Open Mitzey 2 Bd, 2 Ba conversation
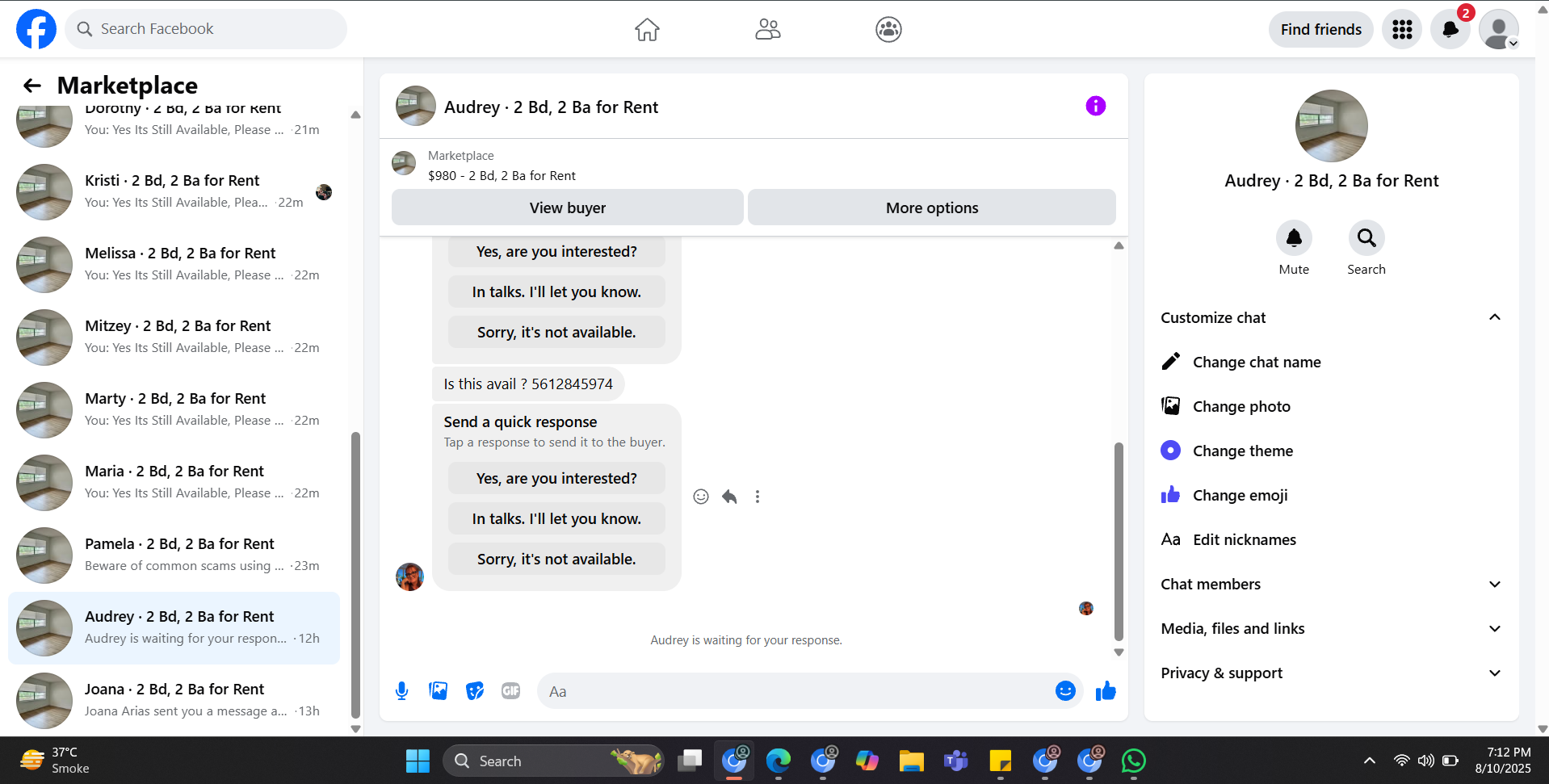The width and height of the screenshot is (1549, 784). [x=174, y=337]
